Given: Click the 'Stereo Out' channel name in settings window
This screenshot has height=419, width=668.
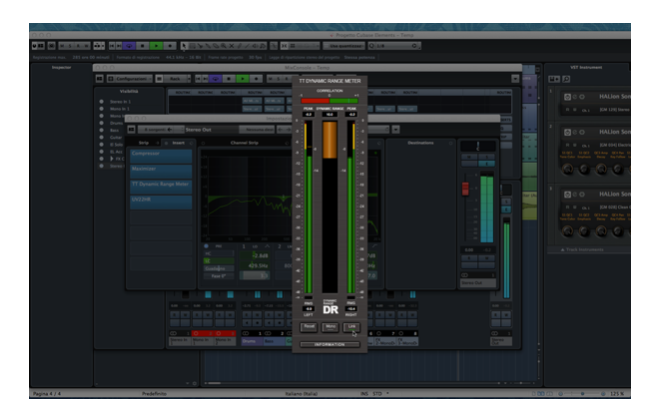Looking at the screenshot, I should tap(199, 129).
